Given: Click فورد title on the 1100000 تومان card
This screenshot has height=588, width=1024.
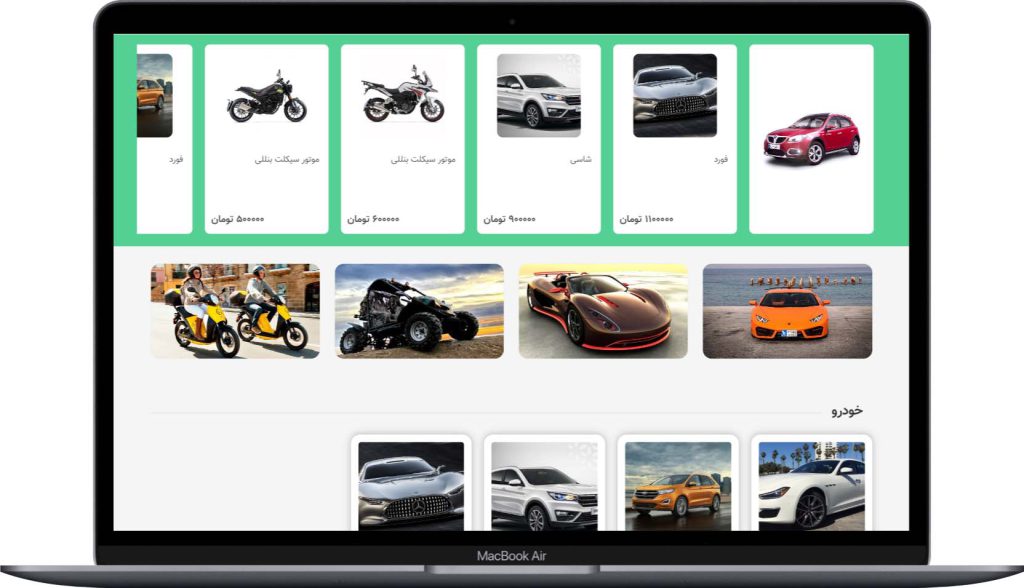Looking at the screenshot, I should point(721,159).
